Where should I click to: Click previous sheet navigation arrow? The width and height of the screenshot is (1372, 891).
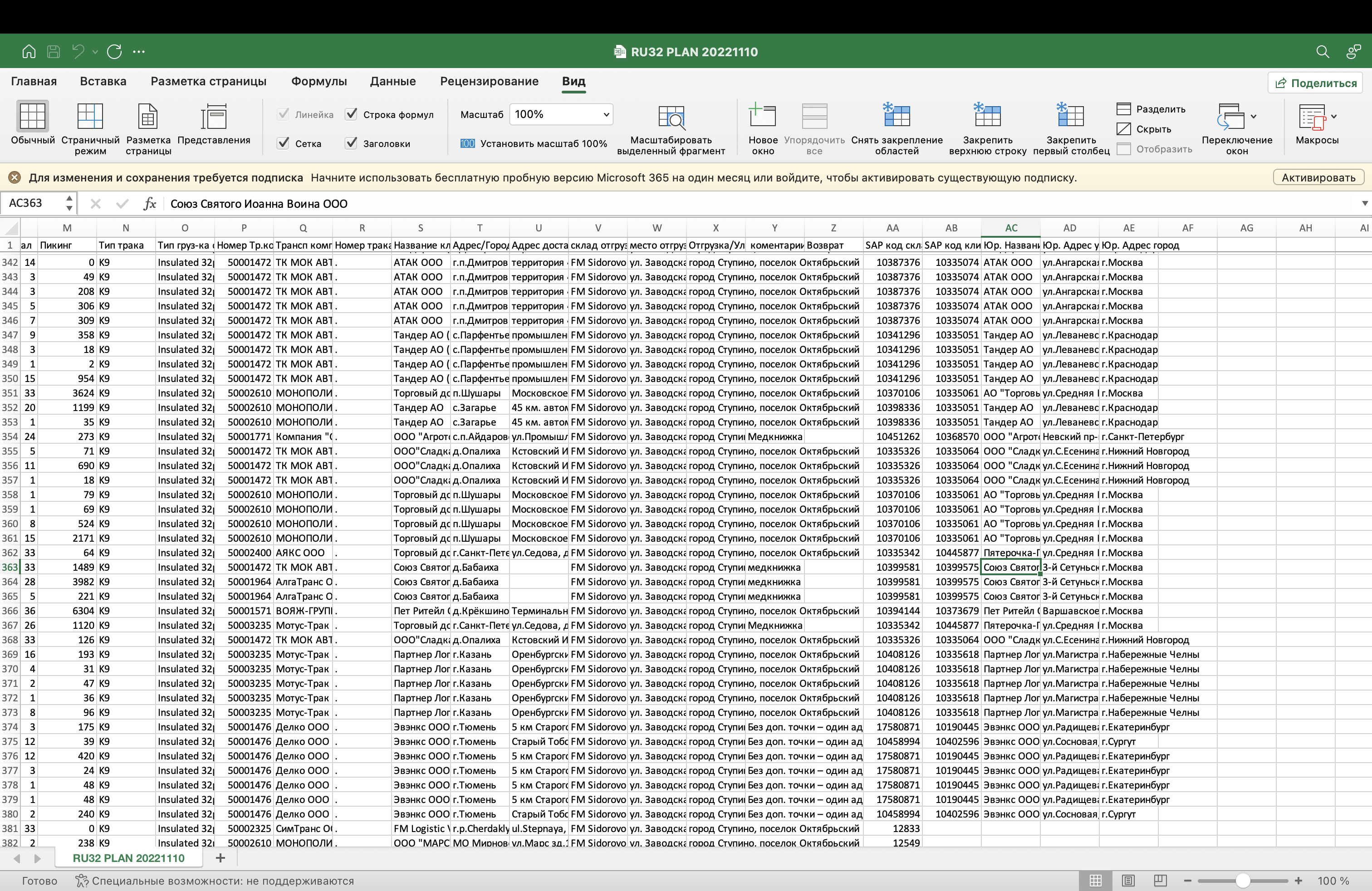click(x=17, y=858)
